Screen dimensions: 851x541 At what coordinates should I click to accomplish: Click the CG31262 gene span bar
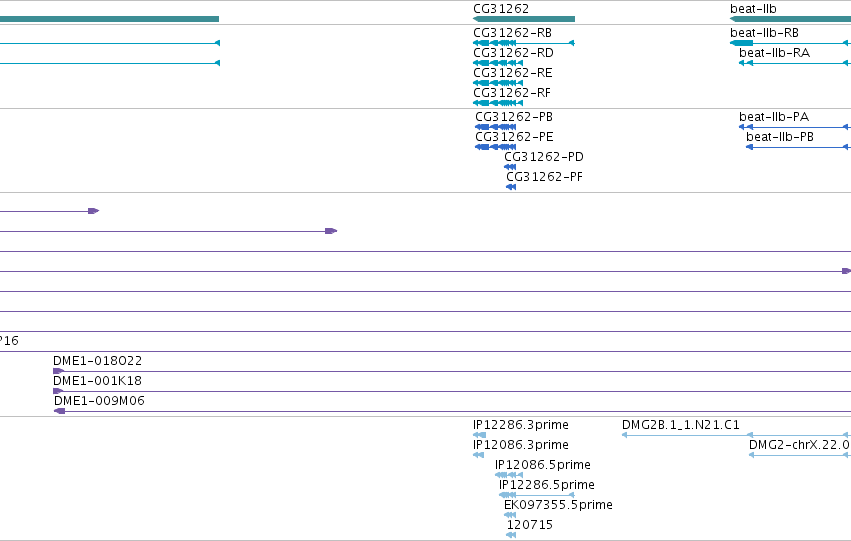(524, 19)
